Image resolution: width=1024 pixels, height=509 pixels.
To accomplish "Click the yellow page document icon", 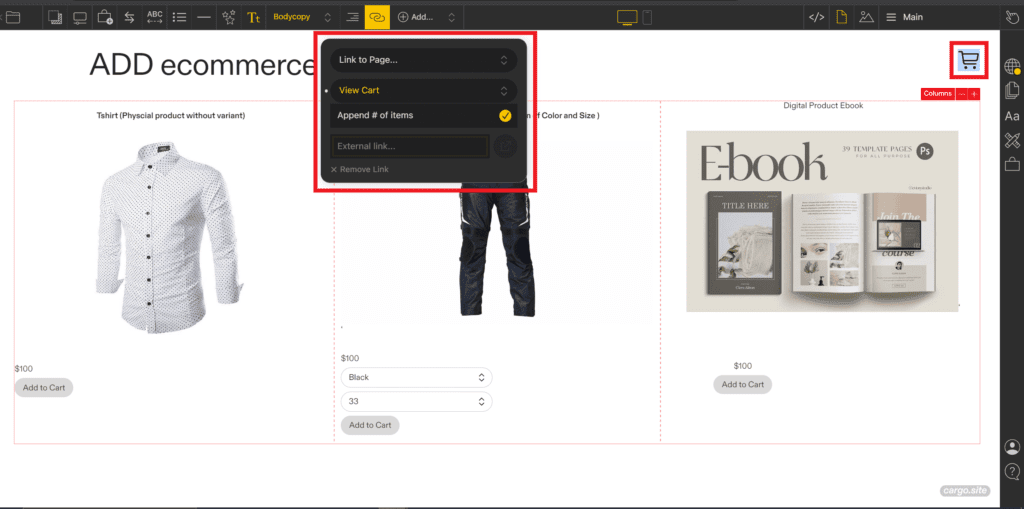I will pyautogui.click(x=842, y=18).
